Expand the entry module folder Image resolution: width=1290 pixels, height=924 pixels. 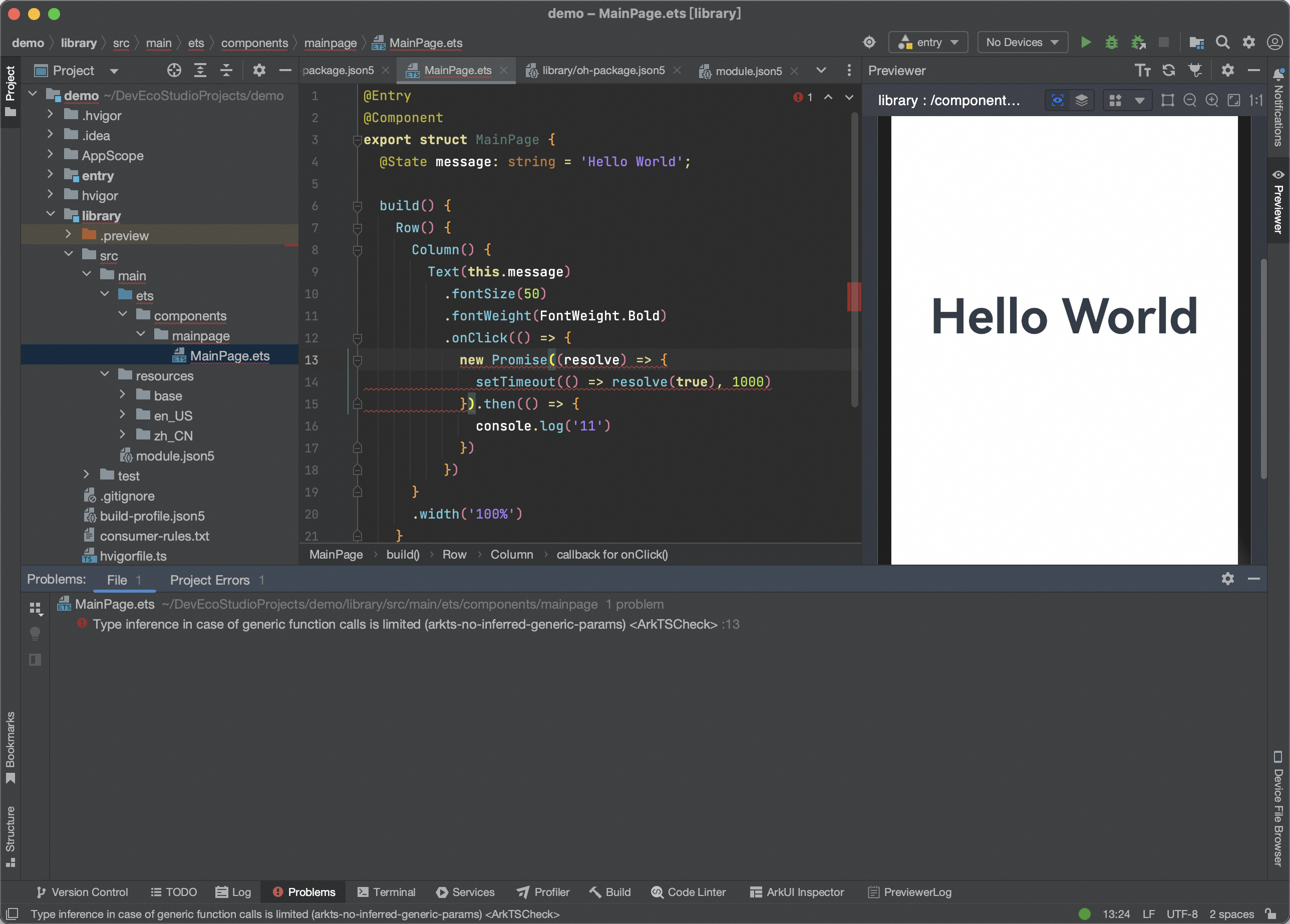click(x=51, y=175)
